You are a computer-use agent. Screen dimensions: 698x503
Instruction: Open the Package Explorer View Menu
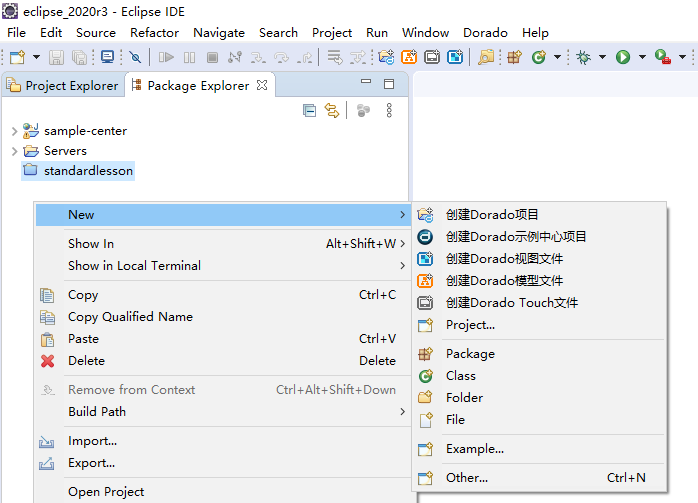389,110
